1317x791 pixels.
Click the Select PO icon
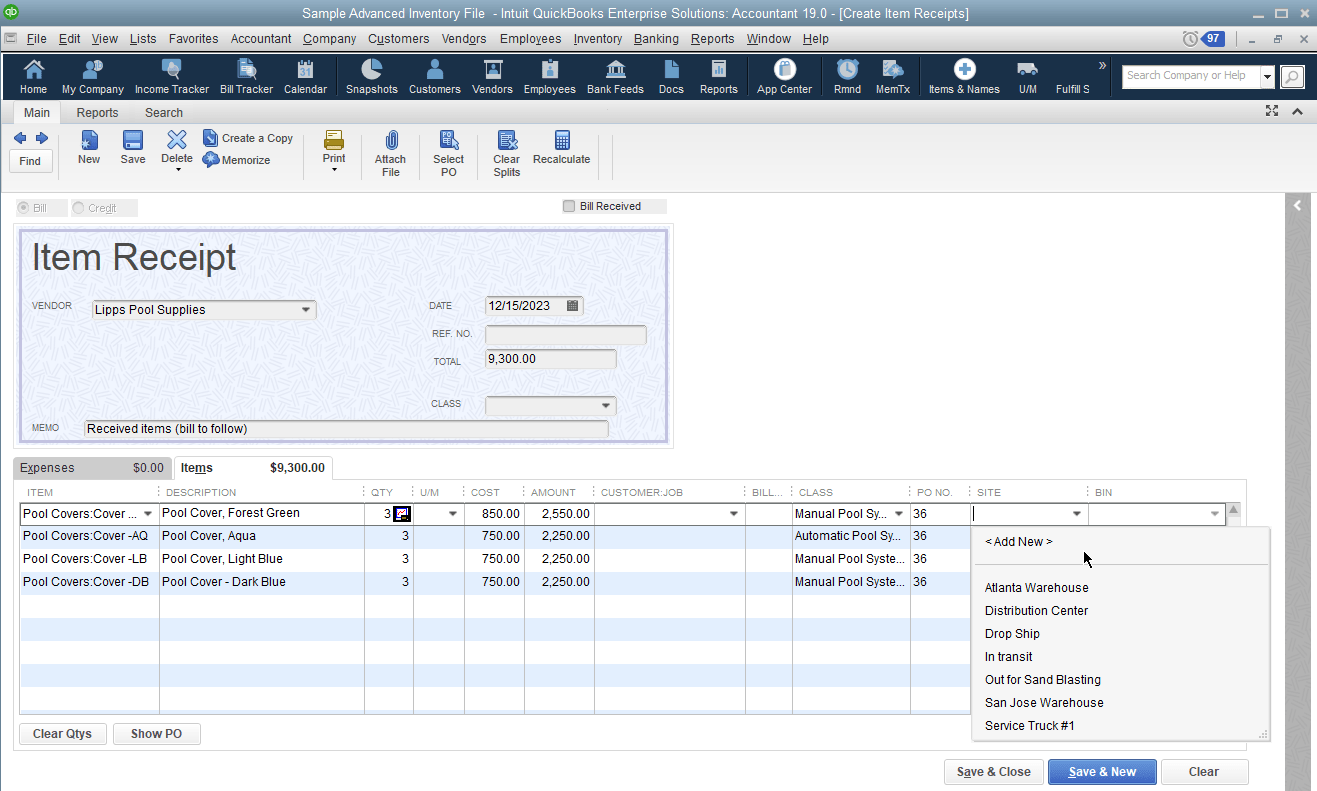click(448, 154)
